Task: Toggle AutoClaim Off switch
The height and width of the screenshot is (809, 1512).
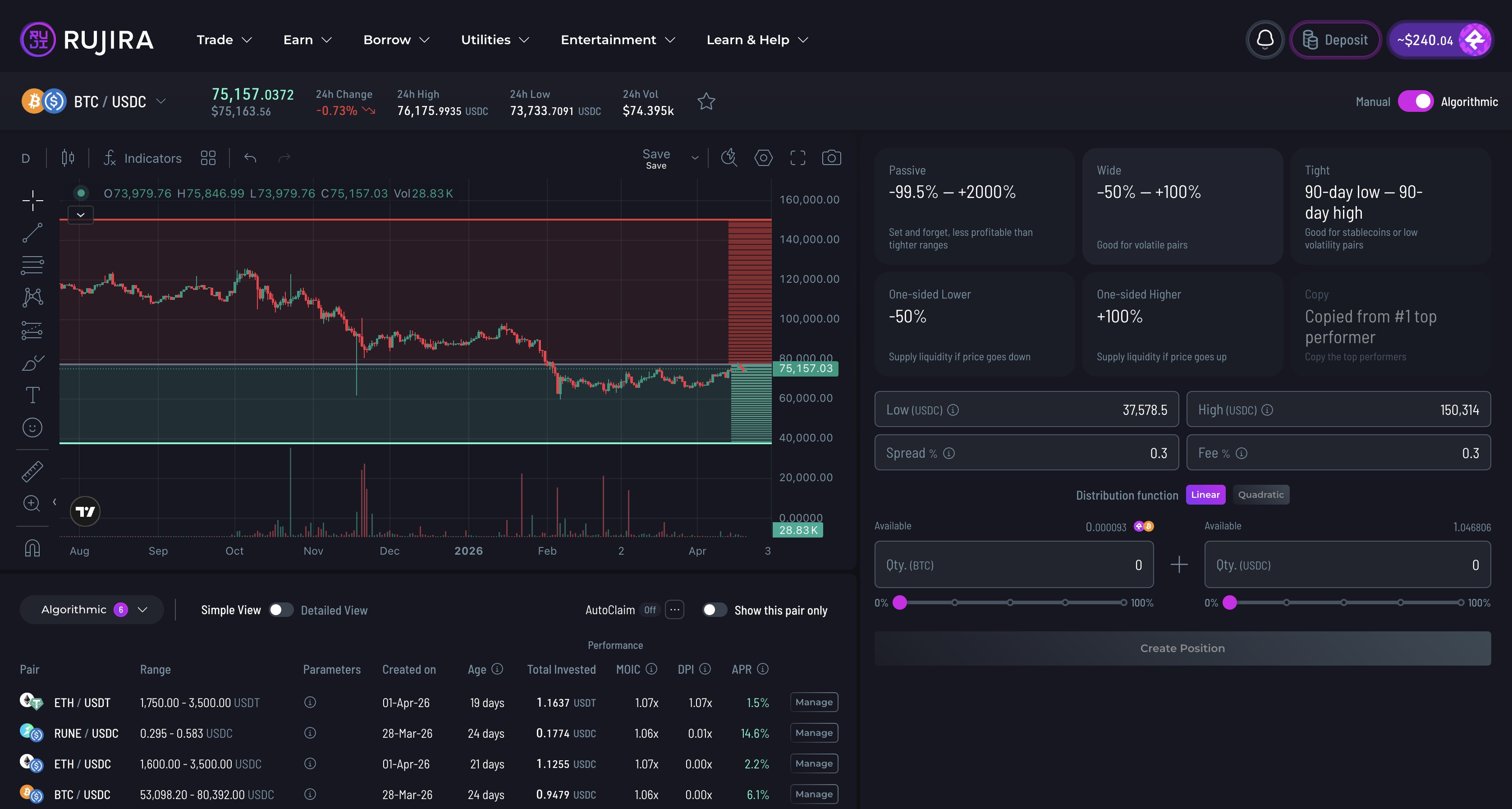Action: point(650,610)
